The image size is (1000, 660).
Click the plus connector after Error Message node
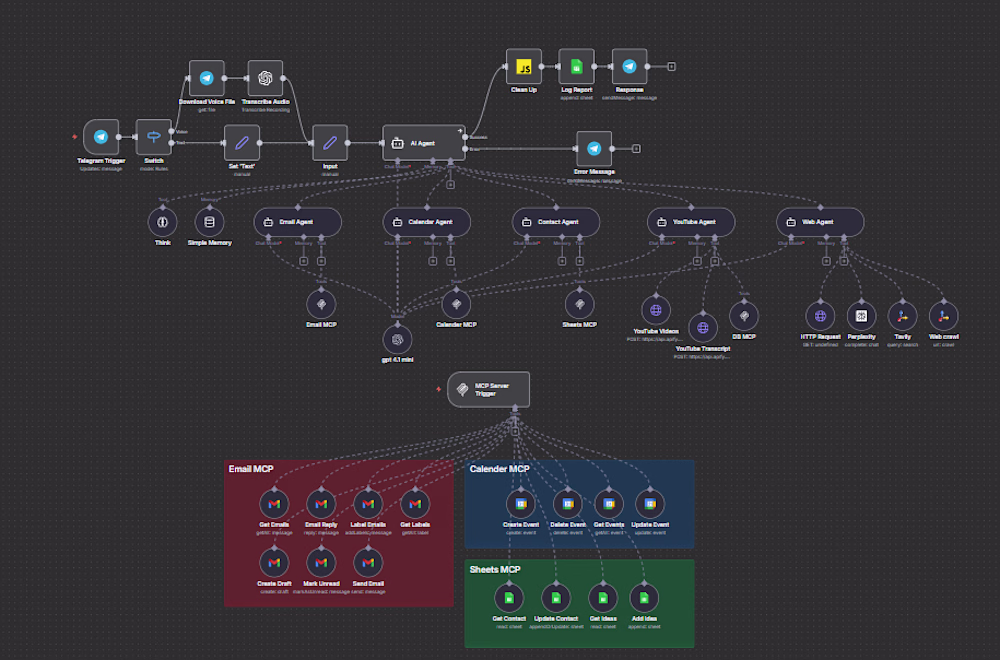(x=636, y=149)
